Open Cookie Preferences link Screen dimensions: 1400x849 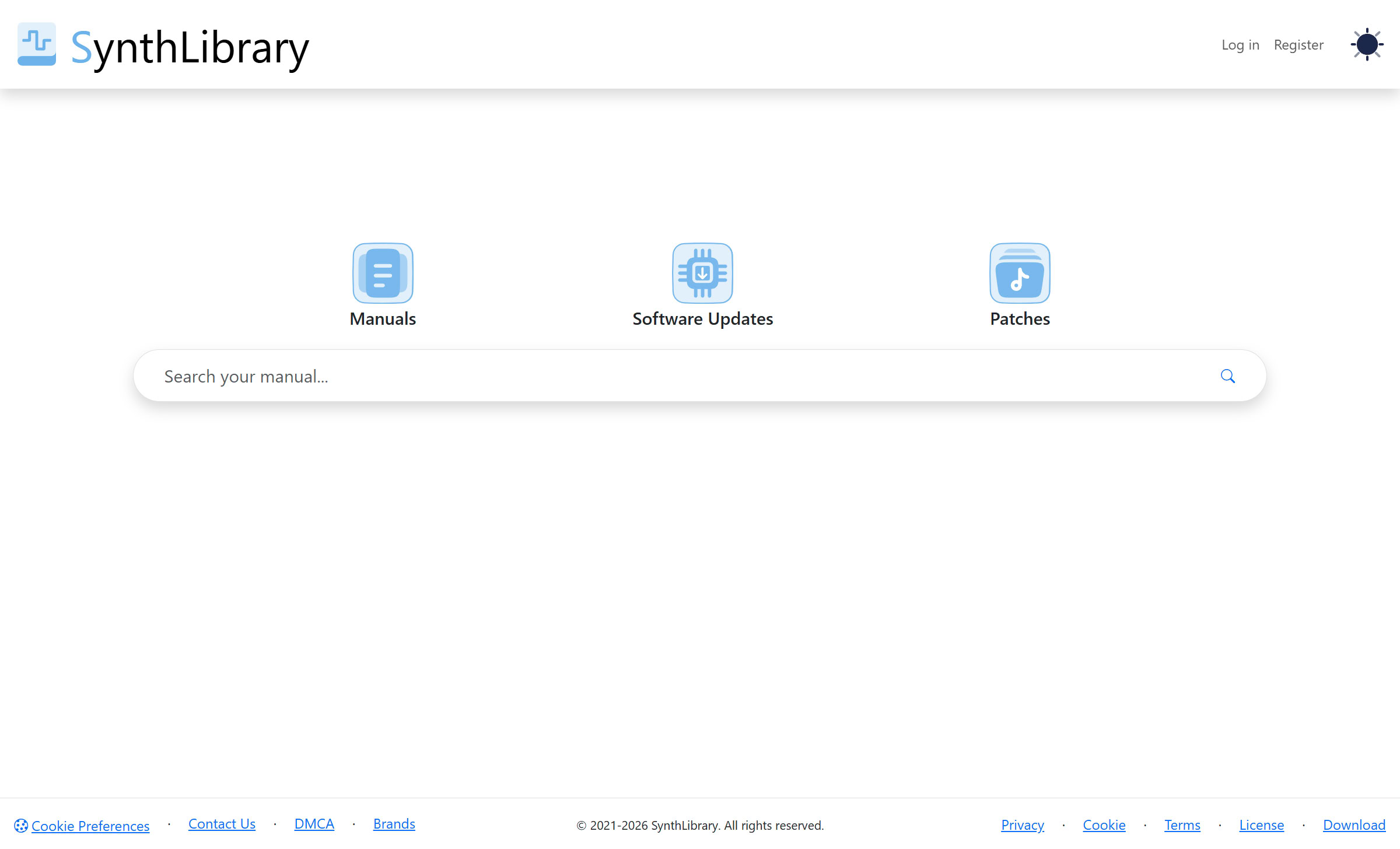pos(90,826)
